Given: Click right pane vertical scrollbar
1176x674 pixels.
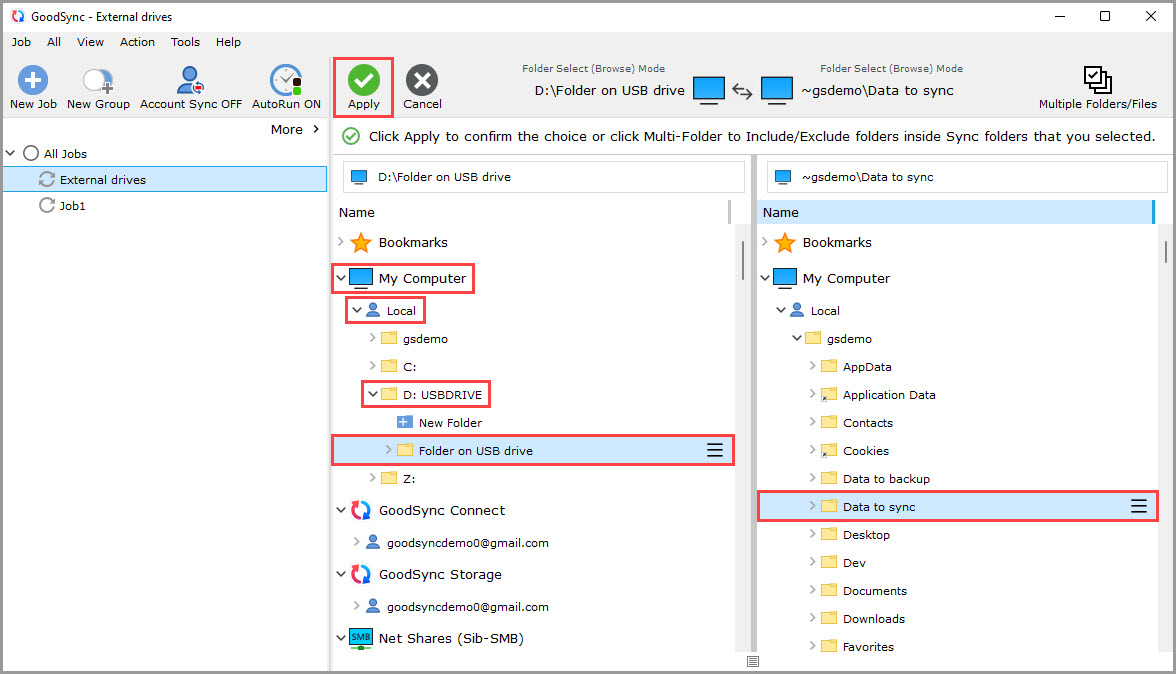Looking at the screenshot, I should pos(1166,251).
